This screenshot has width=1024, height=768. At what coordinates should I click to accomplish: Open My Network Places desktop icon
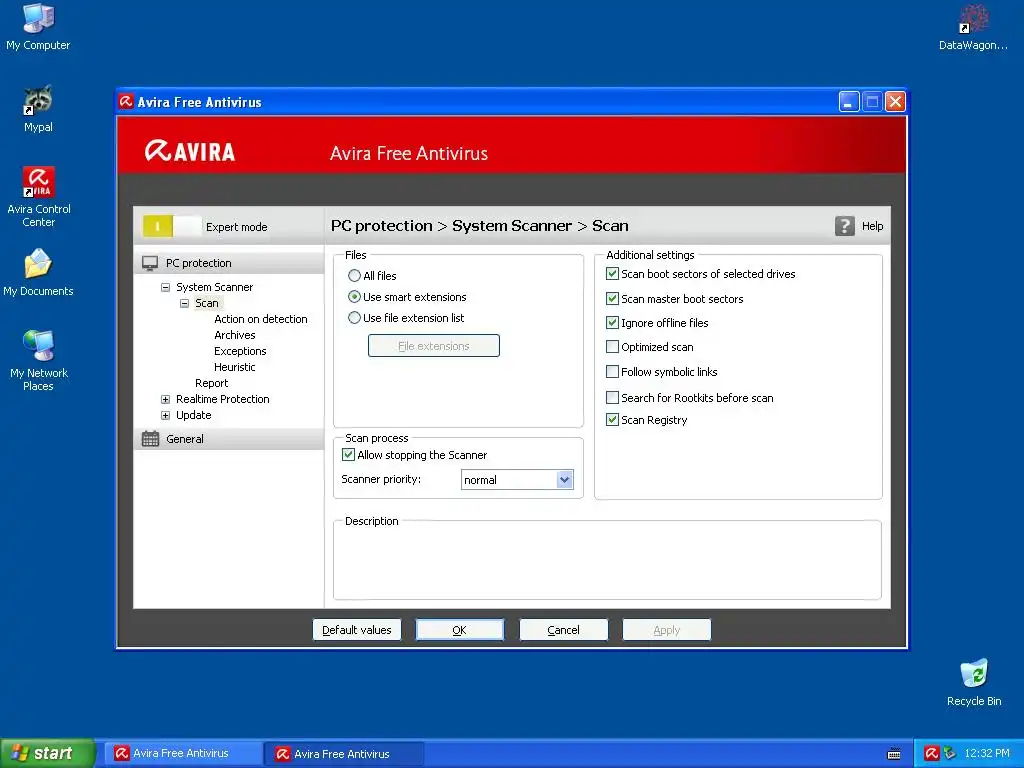coord(39,360)
